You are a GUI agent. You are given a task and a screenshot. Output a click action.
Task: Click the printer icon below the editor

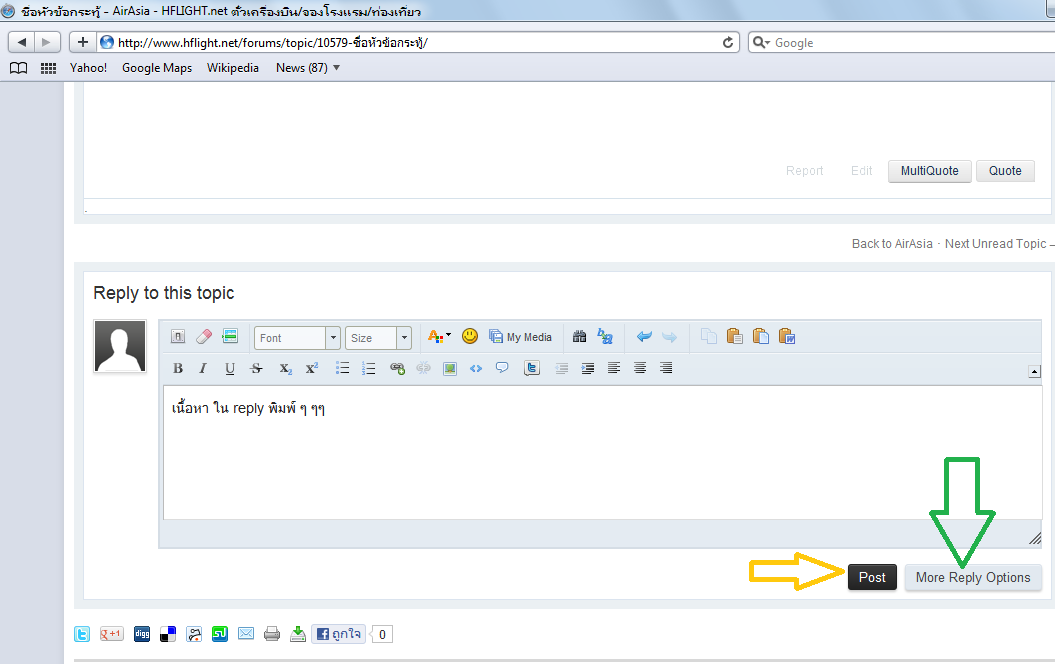(x=272, y=634)
